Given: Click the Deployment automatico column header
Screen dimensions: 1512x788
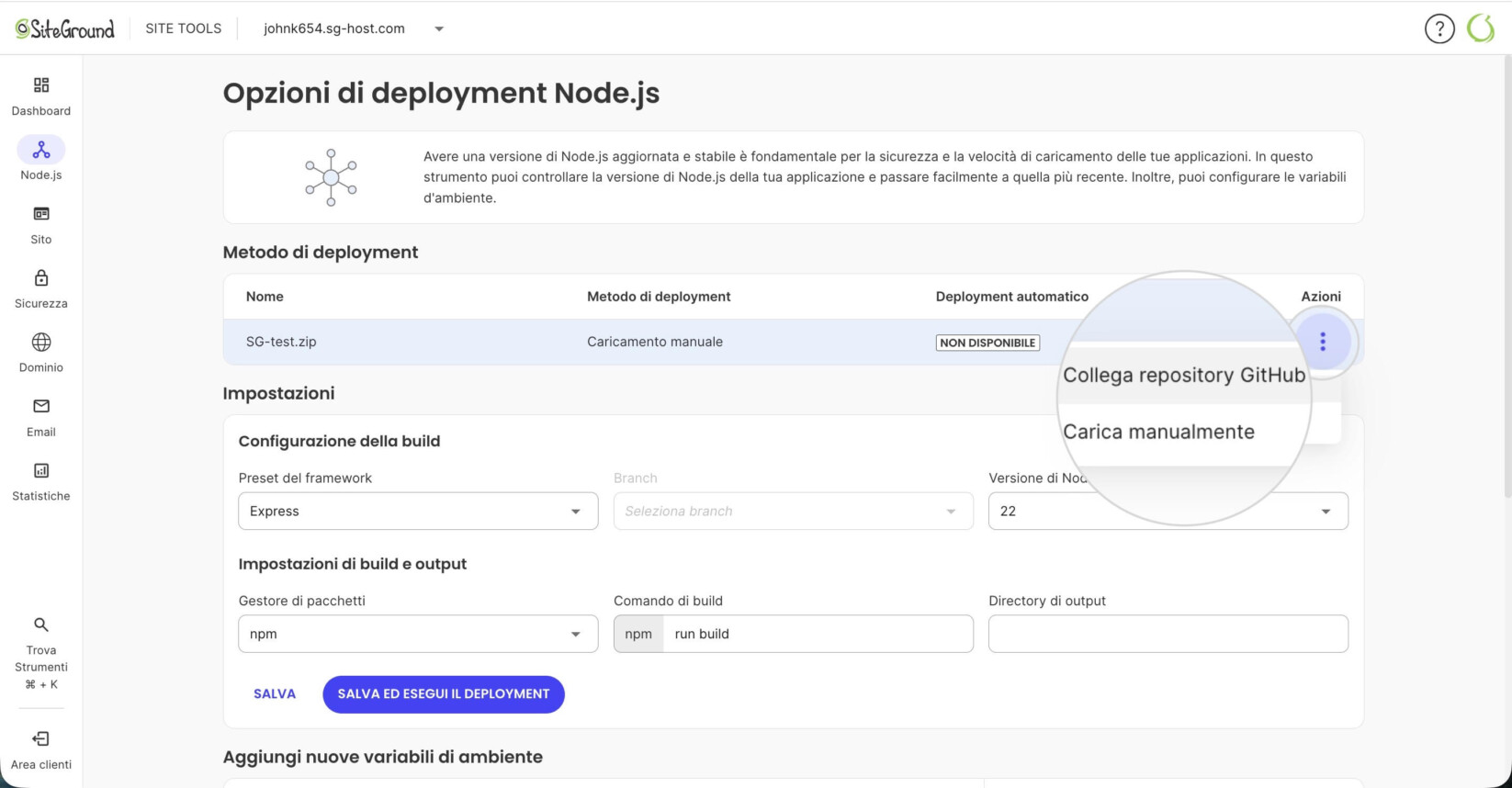Looking at the screenshot, I should 1012,297.
